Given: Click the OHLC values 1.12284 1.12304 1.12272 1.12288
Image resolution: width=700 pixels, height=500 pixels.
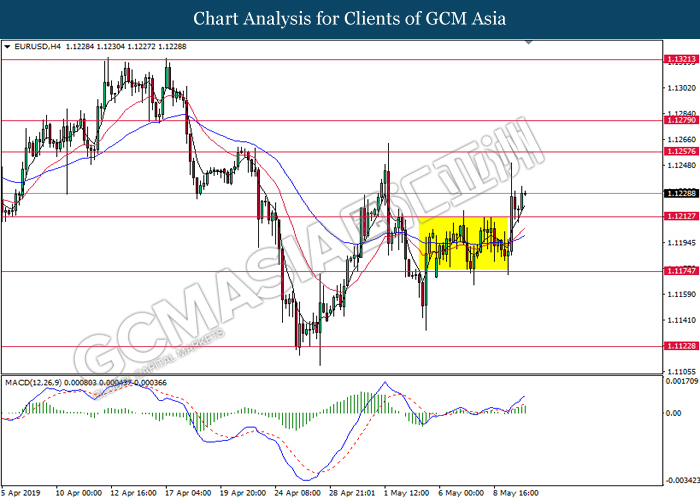Looking at the screenshot, I should click(x=126, y=46).
